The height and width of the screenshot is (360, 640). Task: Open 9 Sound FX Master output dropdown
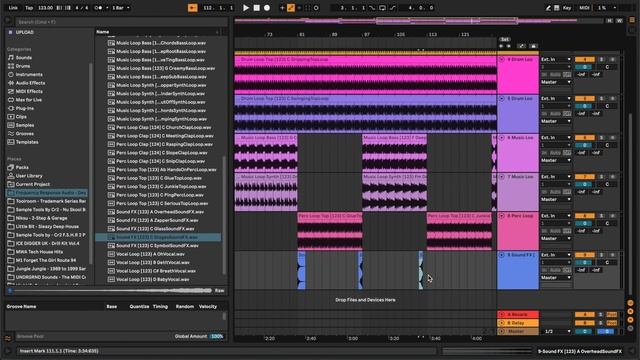click(556, 278)
